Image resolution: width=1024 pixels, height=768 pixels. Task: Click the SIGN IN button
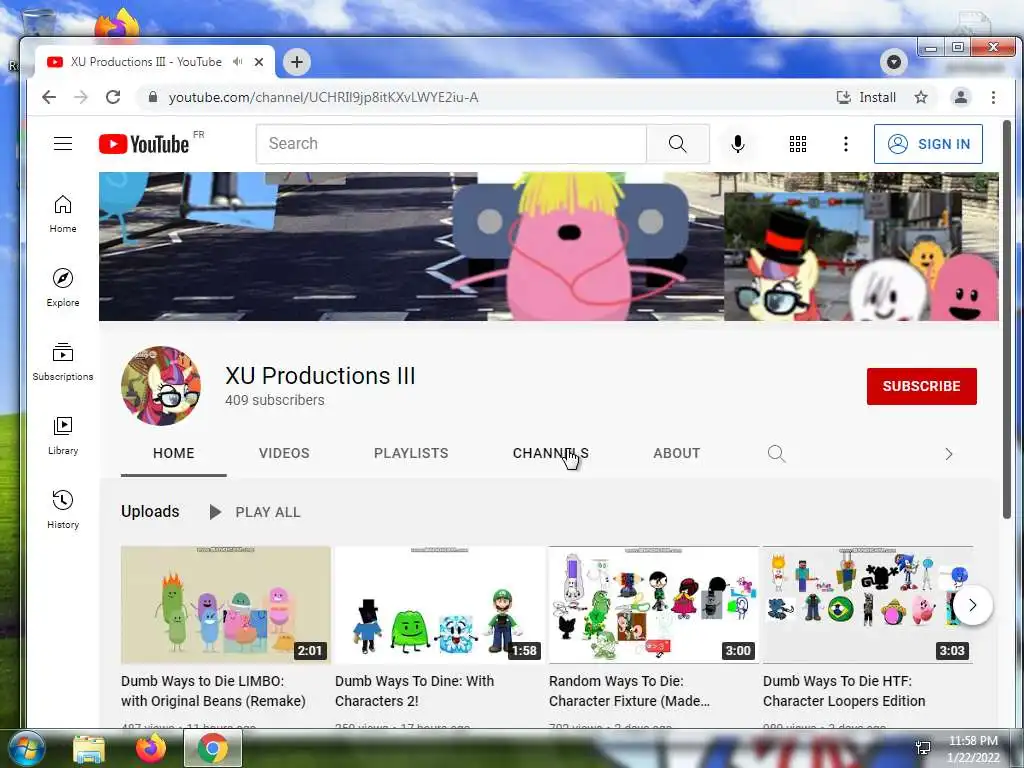(928, 144)
